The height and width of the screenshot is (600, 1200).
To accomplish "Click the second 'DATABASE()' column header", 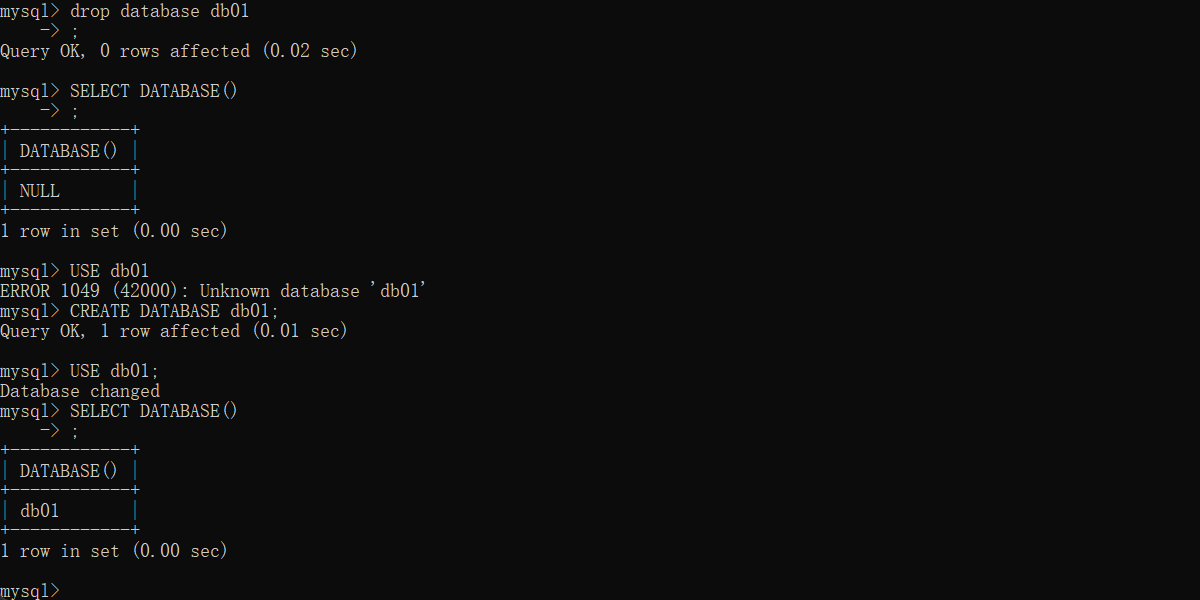I will [x=69, y=471].
